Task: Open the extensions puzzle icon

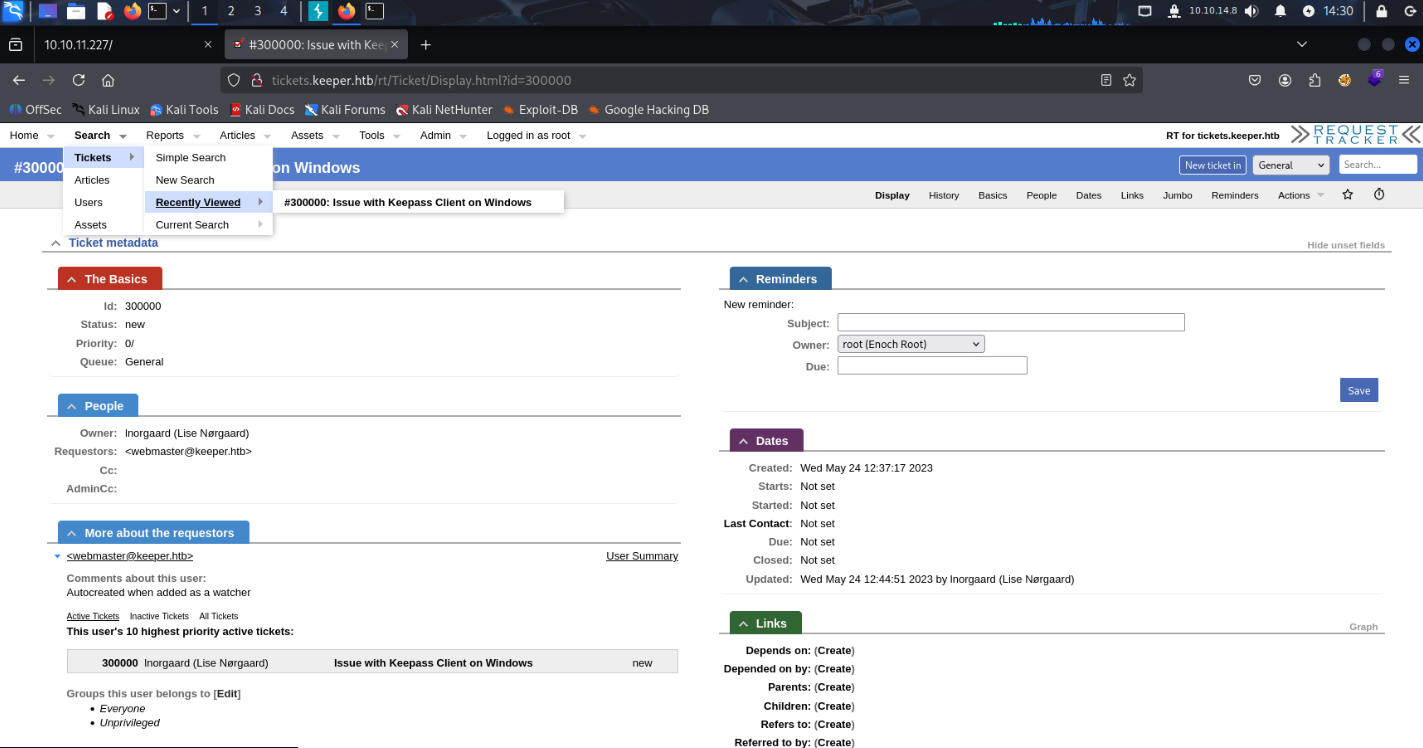Action: (1315, 80)
